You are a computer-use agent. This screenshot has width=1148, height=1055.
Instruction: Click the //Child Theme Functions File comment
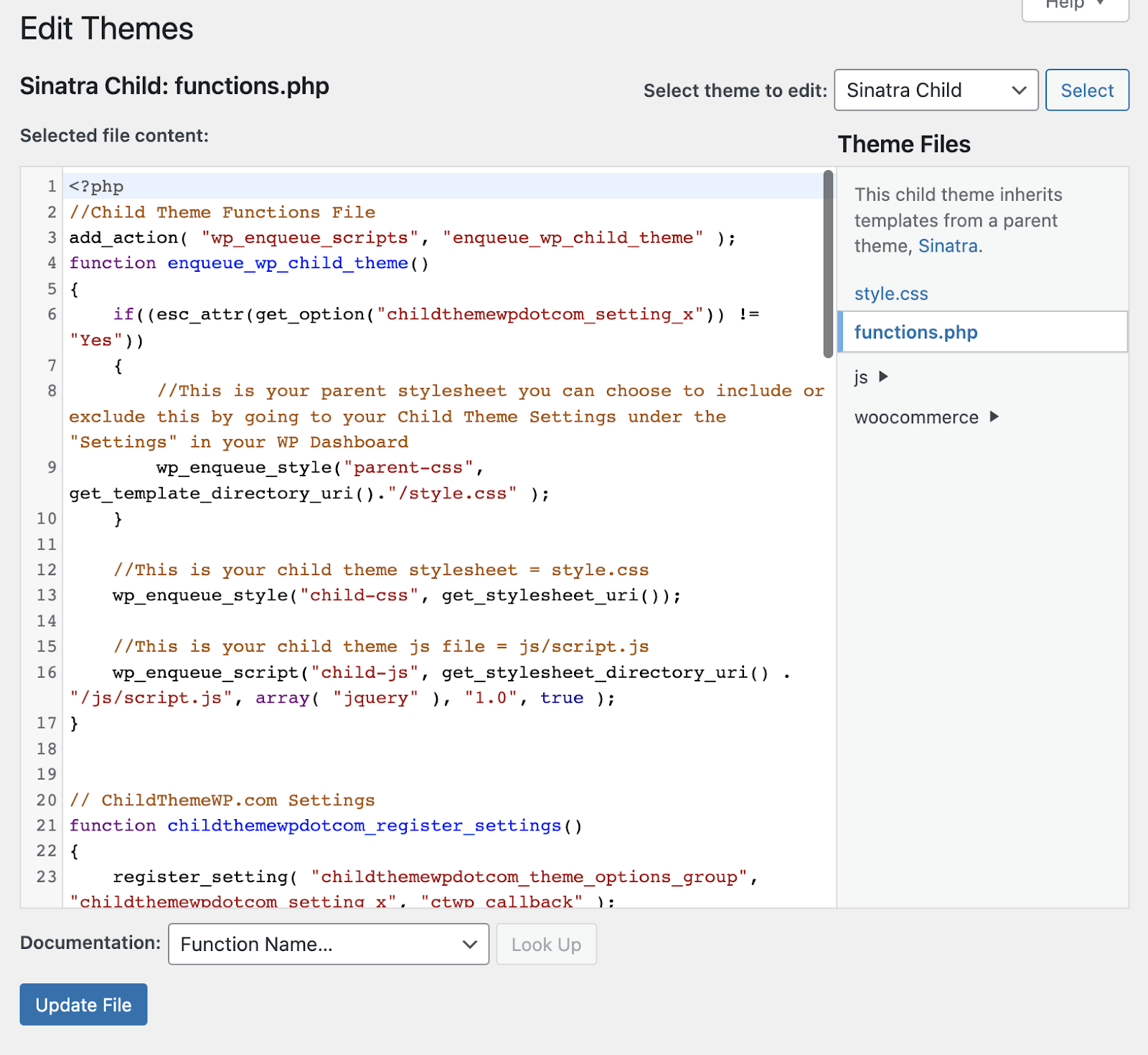click(x=222, y=212)
